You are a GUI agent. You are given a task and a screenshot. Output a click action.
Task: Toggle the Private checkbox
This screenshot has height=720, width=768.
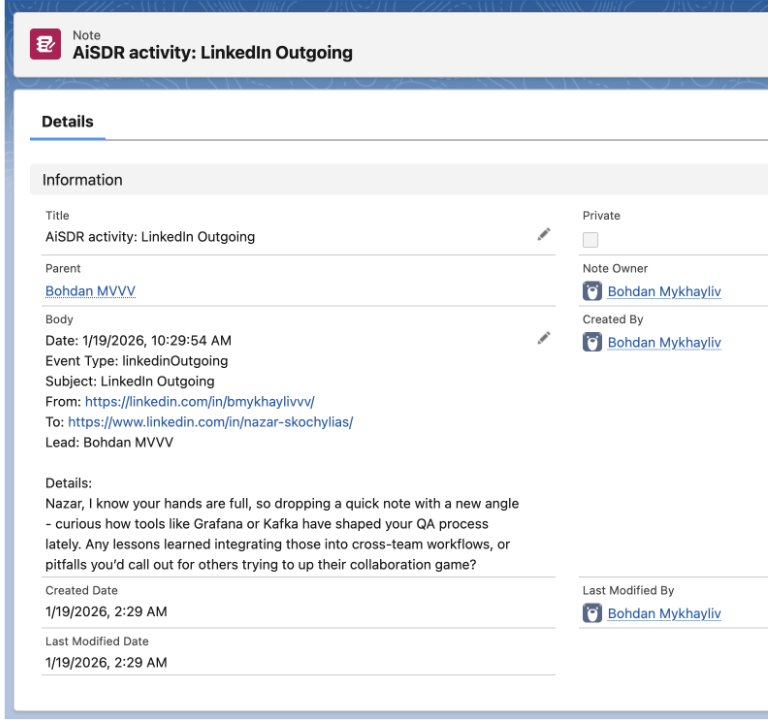tap(590, 240)
